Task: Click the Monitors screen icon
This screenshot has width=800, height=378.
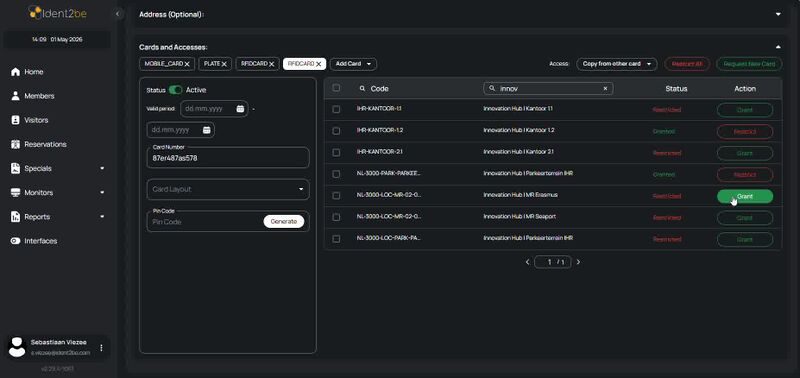Action: (15, 193)
